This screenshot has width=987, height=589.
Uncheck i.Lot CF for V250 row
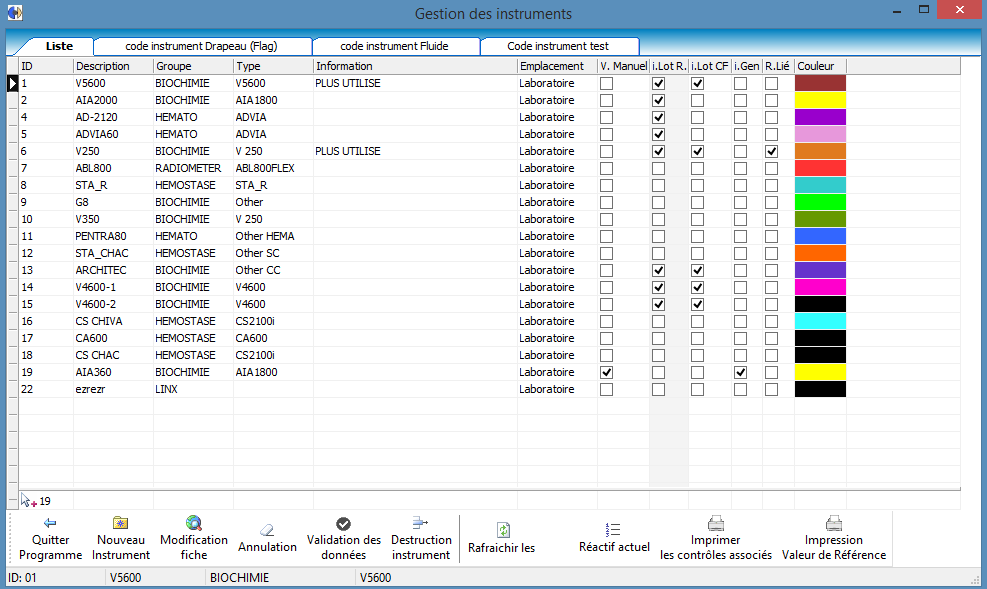pyautogui.click(x=697, y=151)
